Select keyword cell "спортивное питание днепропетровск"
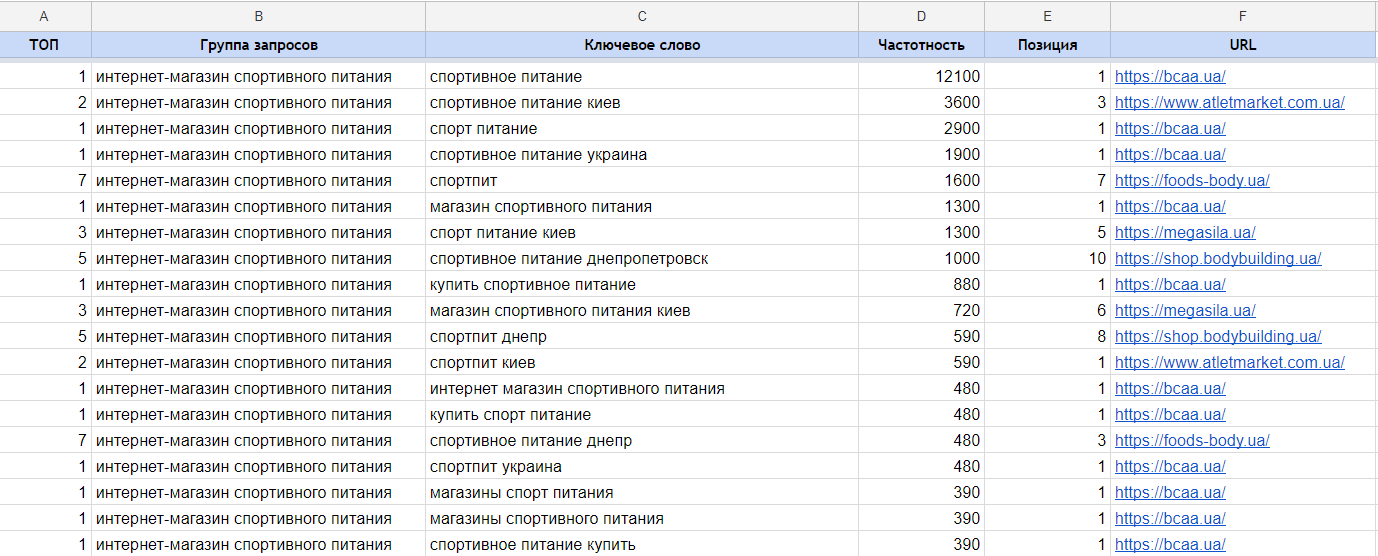This screenshot has height=556, width=1378. [569, 259]
